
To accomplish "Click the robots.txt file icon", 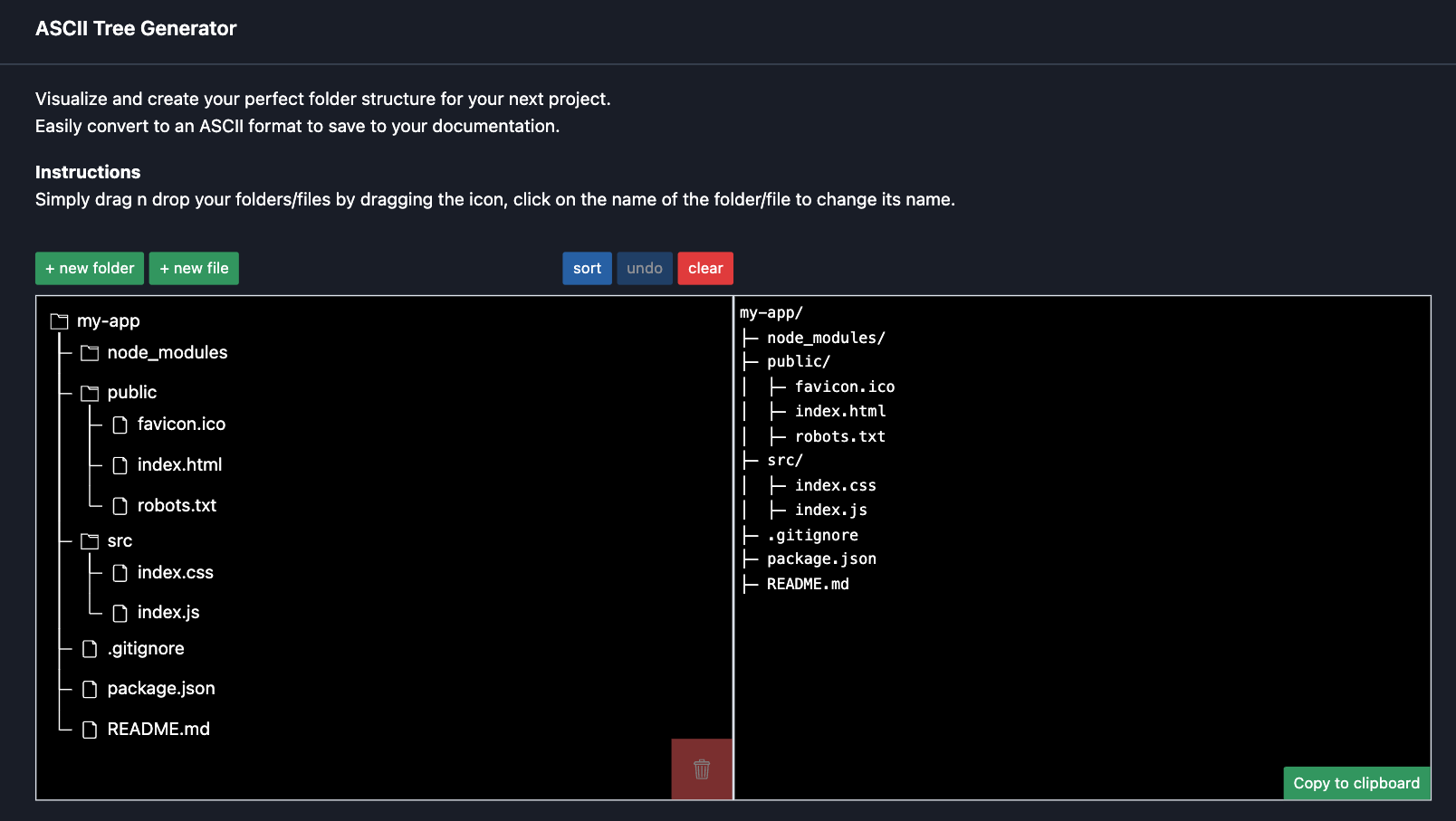I will pyautogui.click(x=120, y=506).
